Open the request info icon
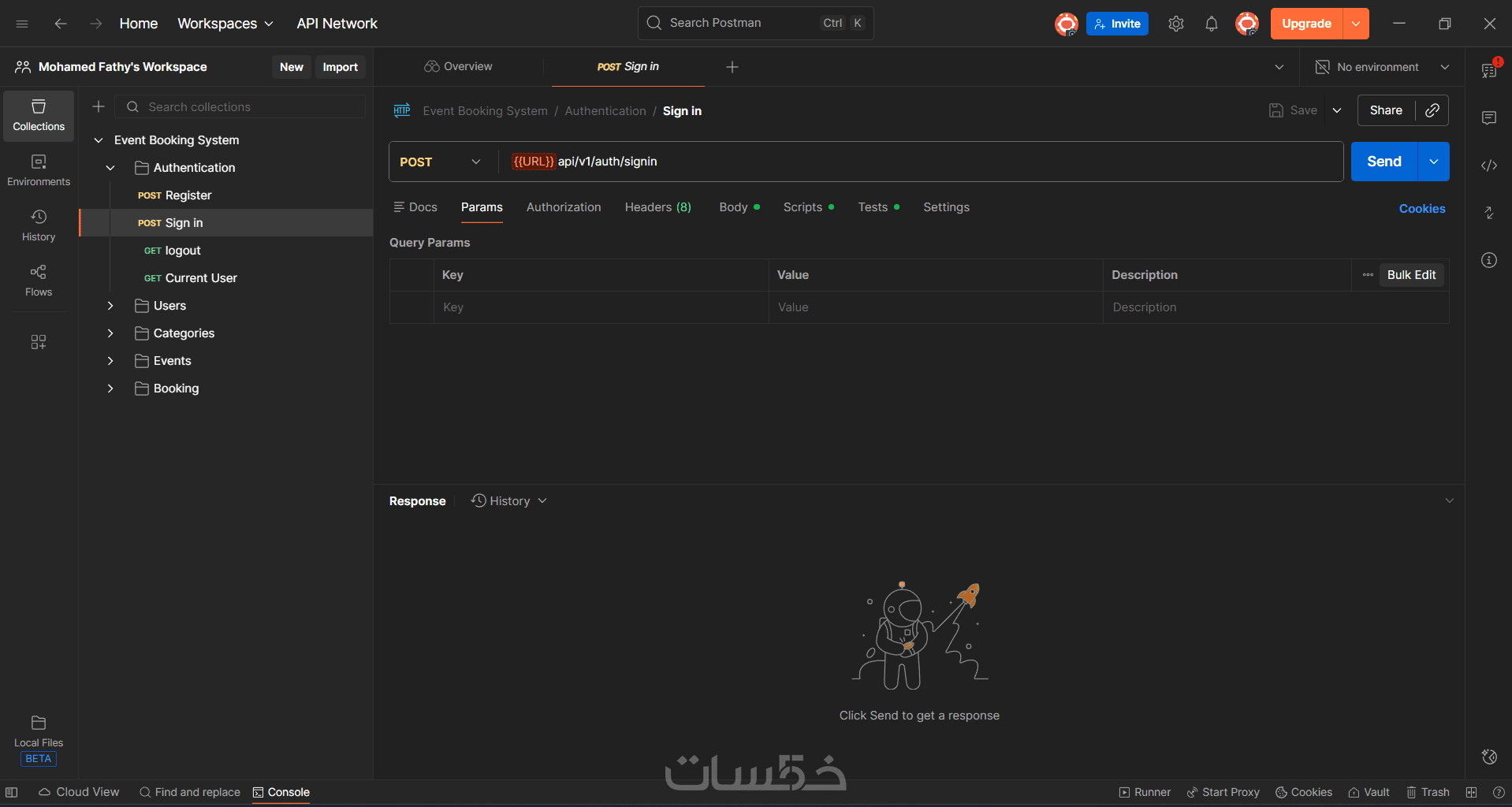 point(1489,260)
